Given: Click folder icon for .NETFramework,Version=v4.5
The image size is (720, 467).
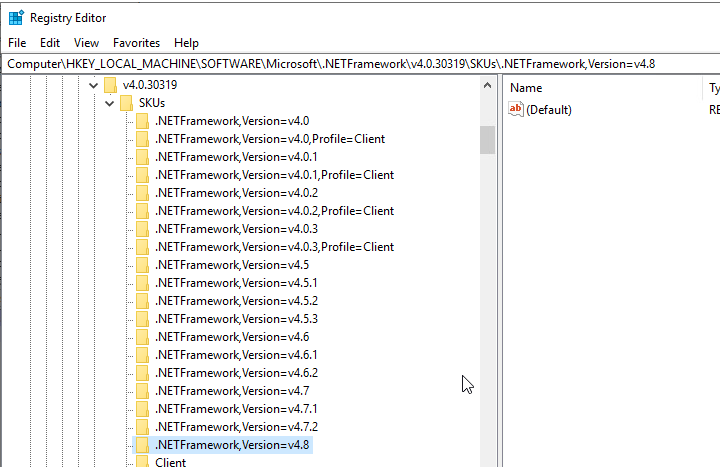Looking at the screenshot, I should click(142, 265).
